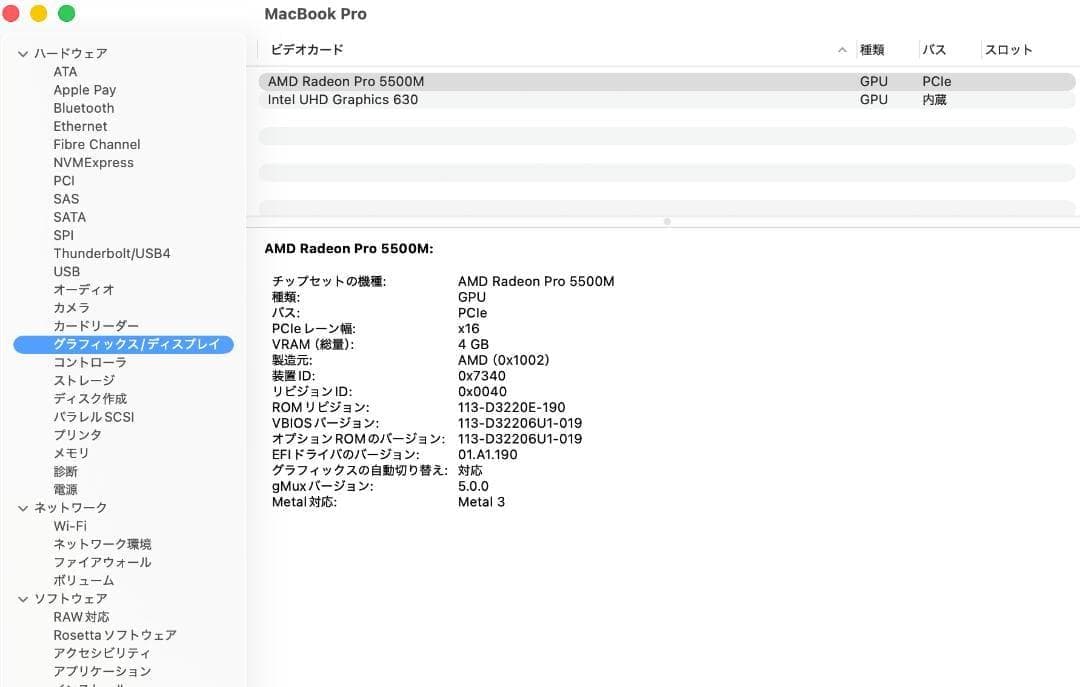This screenshot has width=1080, height=687.
Task: Minimize the System Information window
Action: pos(38,14)
